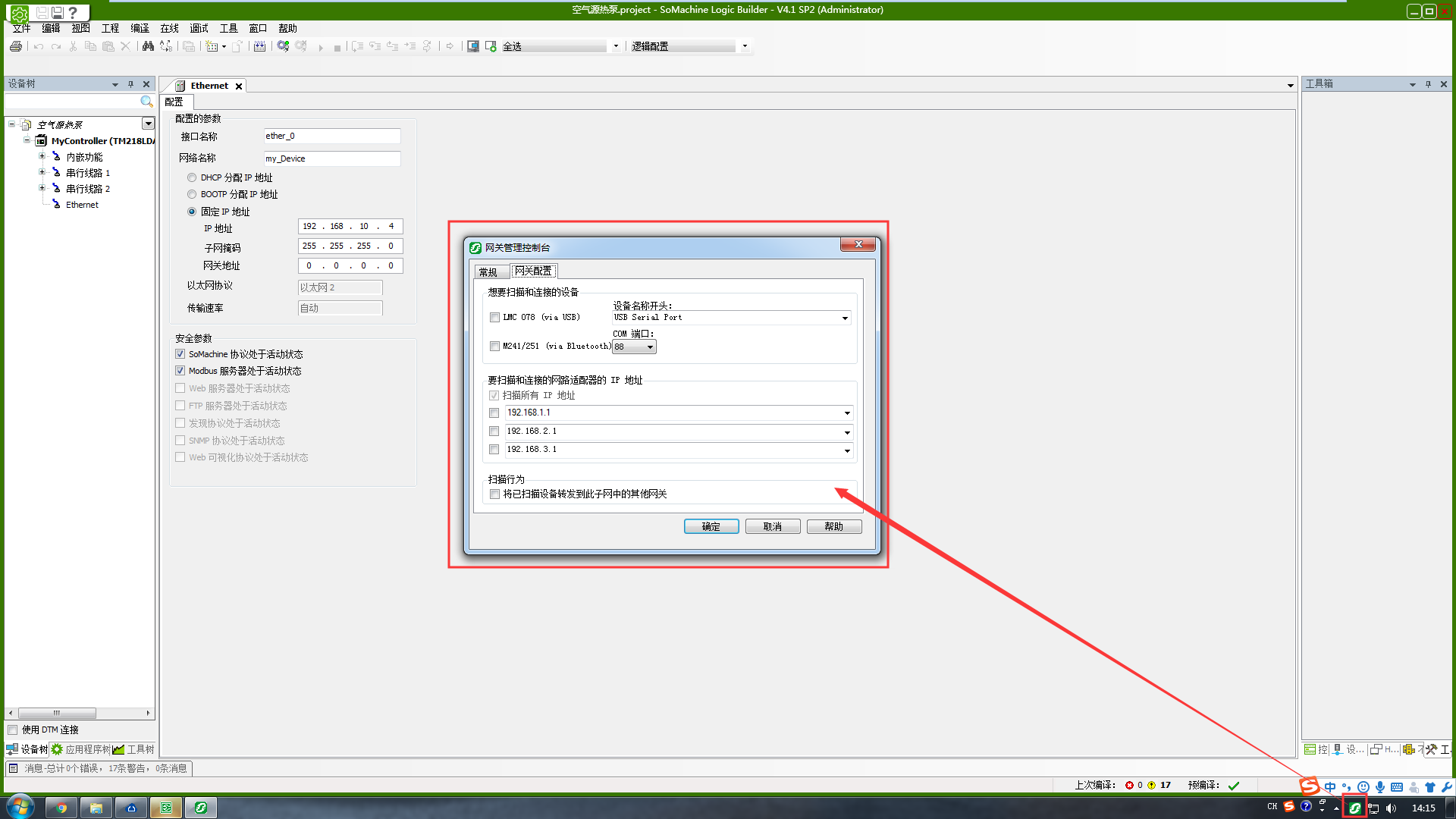The width and height of the screenshot is (1456, 819).
Task: Click the Sogou soft keyboard icon
Action: pyautogui.click(x=1397, y=787)
